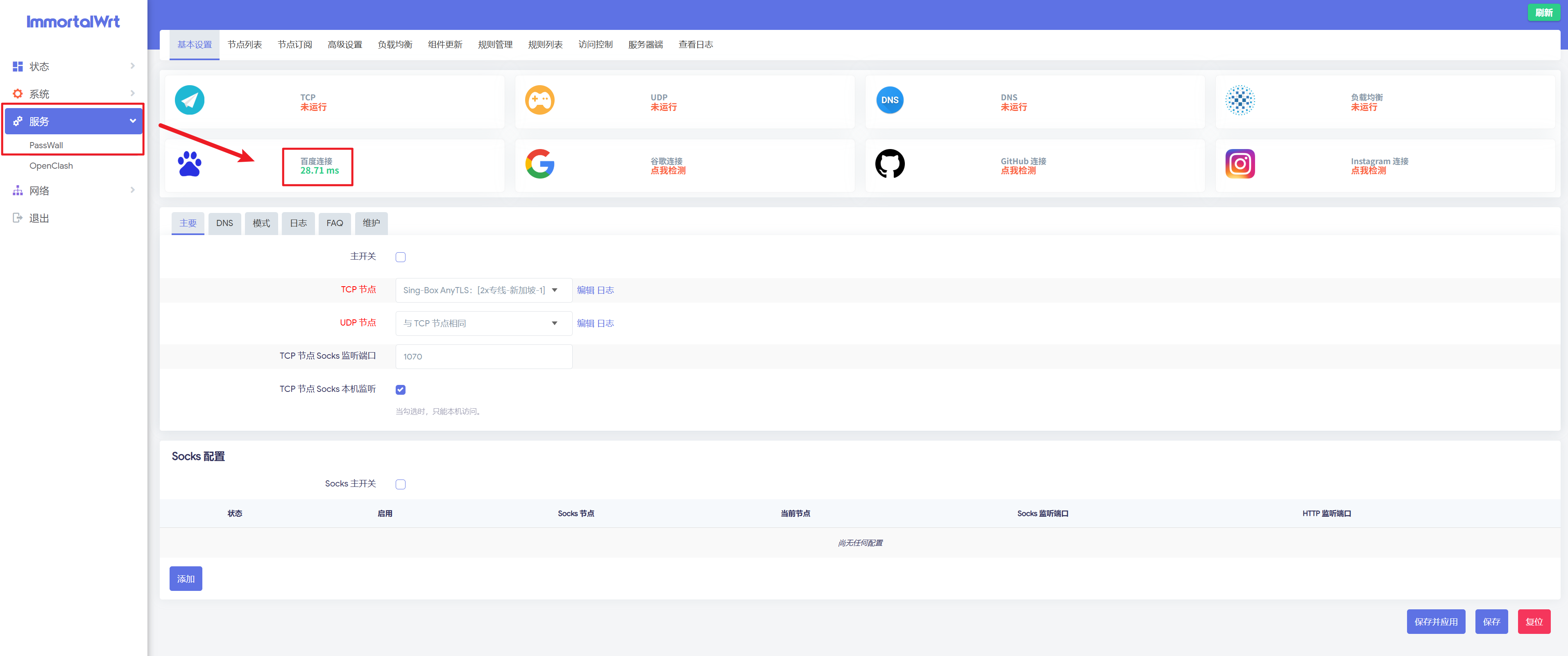Click the 添加 add button
1568x656 pixels.
coord(186,579)
